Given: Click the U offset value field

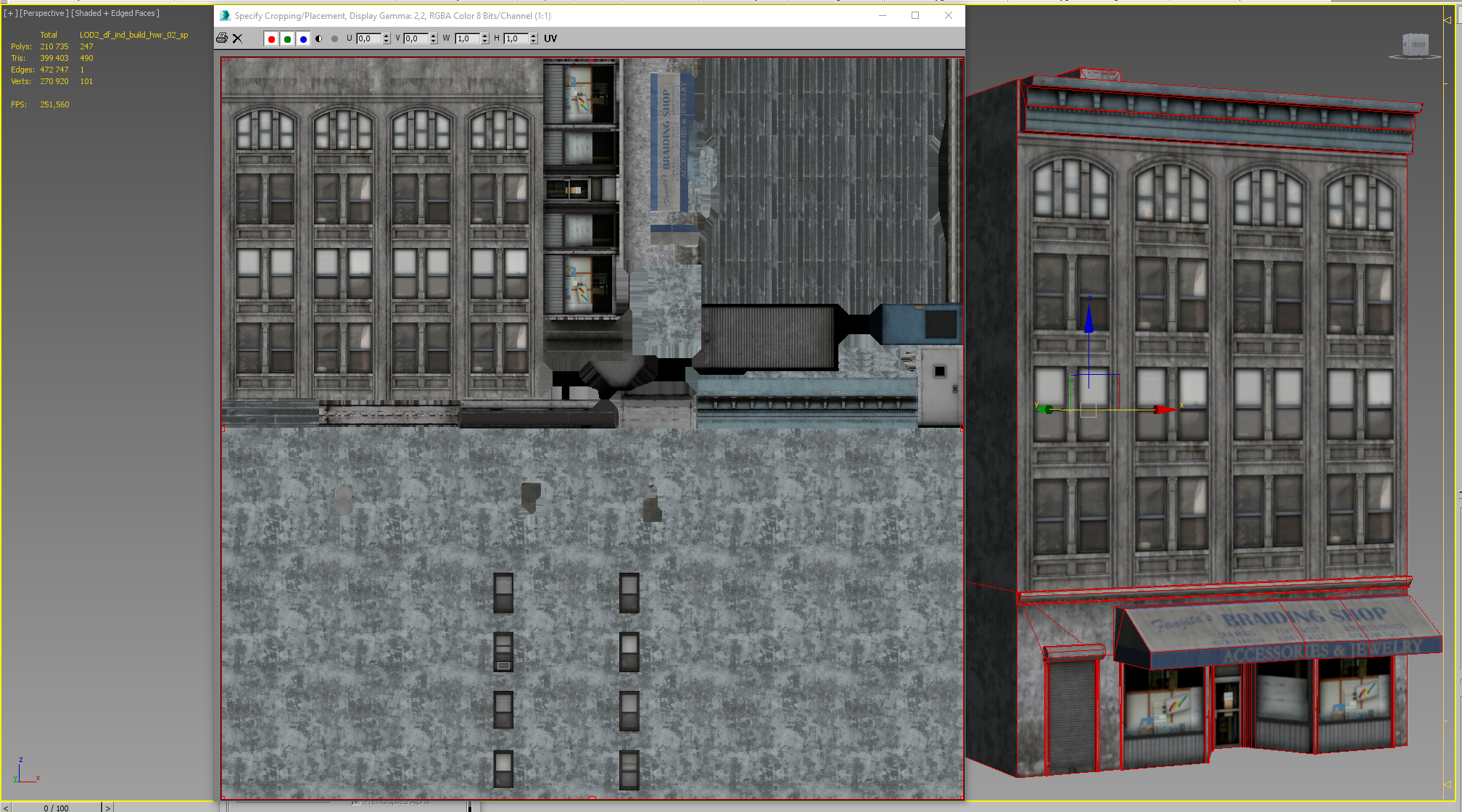Looking at the screenshot, I should [x=368, y=38].
